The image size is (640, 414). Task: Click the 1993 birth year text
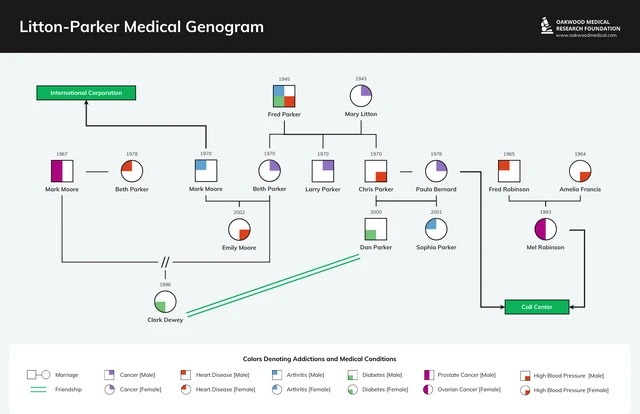pos(545,212)
